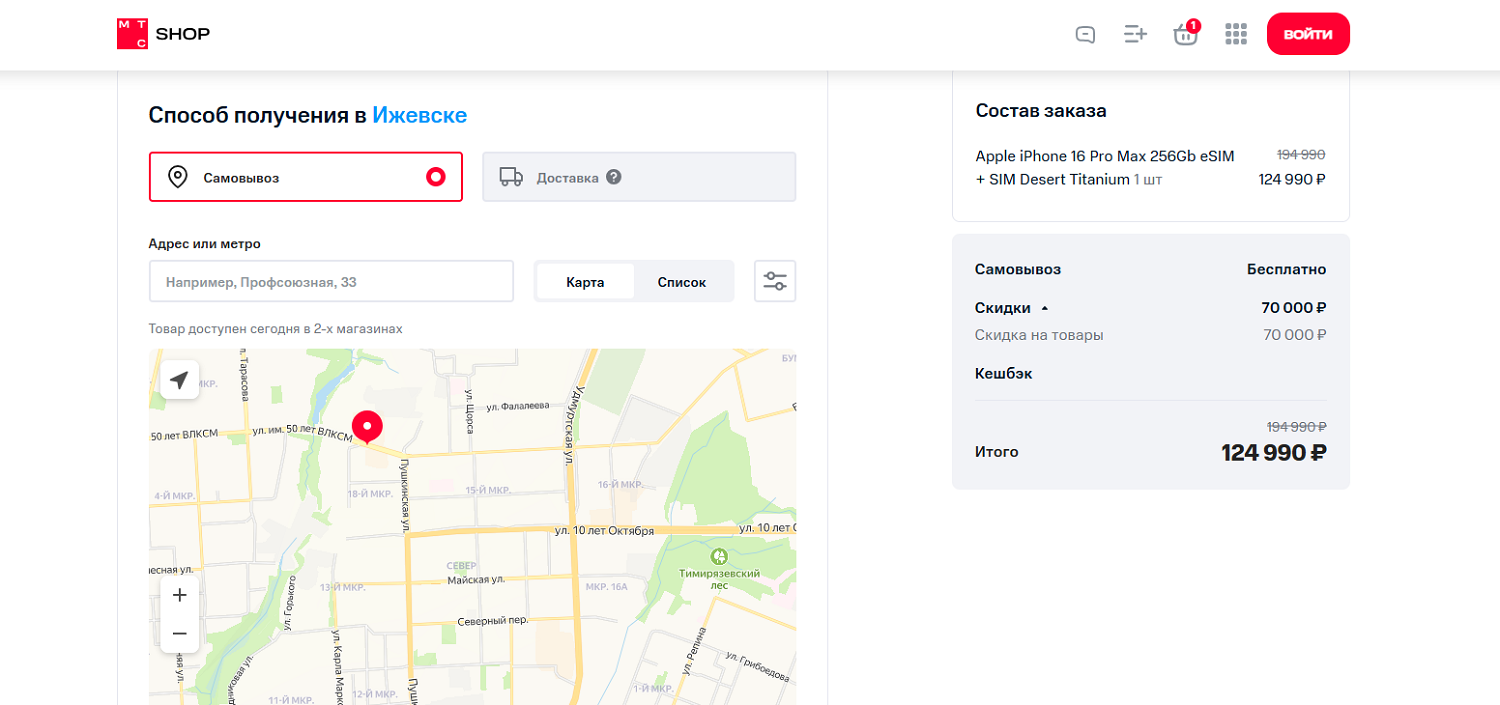Select the Самовывоз pickup option
The image size is (1500, 705).
tap(306, 177)
